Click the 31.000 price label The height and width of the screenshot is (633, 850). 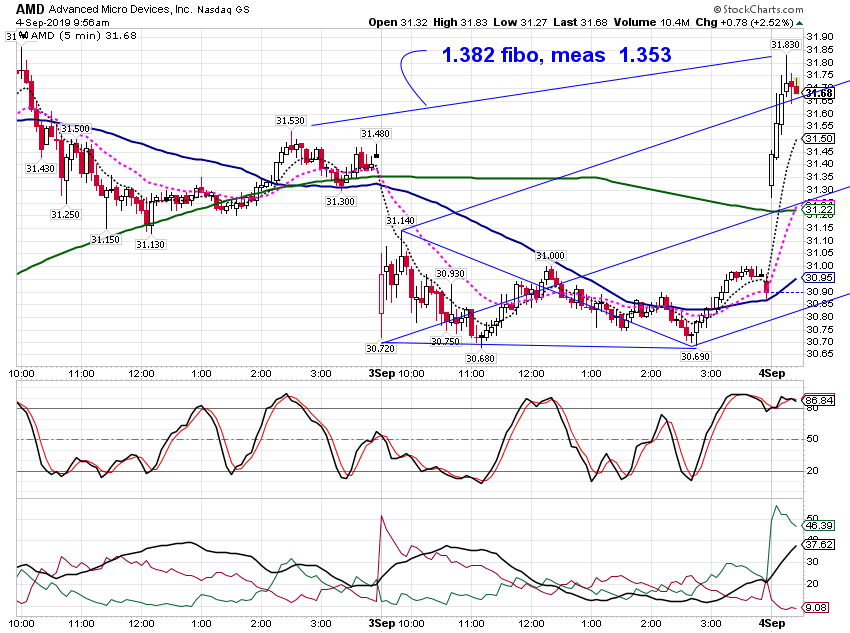coord(550,256)
